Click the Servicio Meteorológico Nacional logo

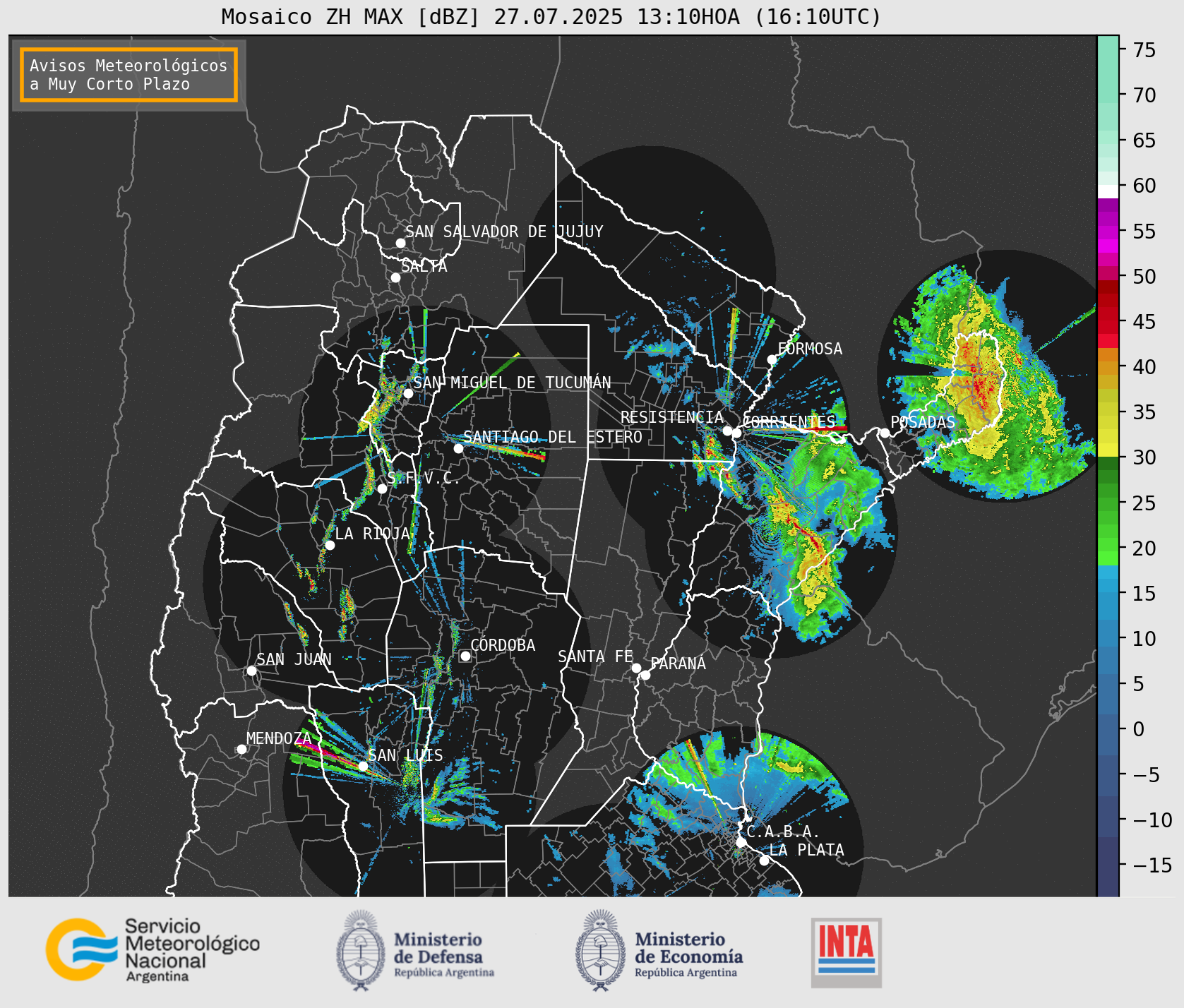(x=153, y=949)
